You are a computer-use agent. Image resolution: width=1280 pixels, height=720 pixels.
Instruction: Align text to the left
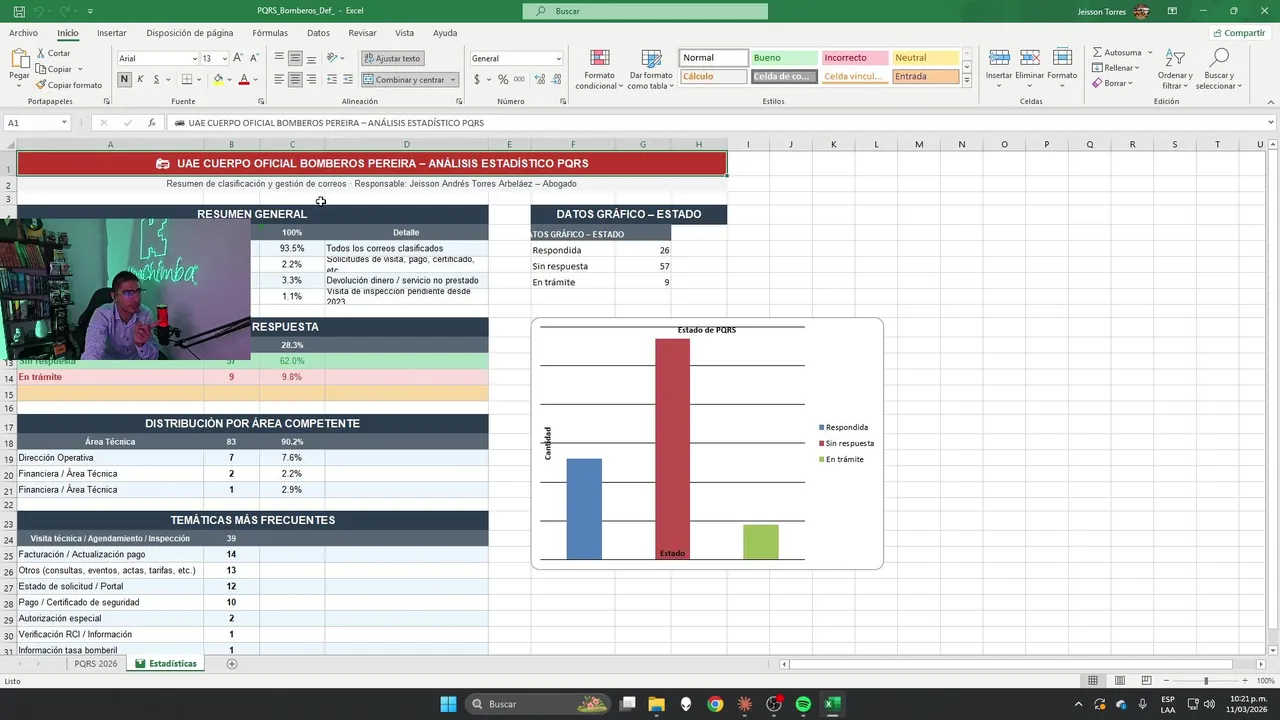(279, 79)
